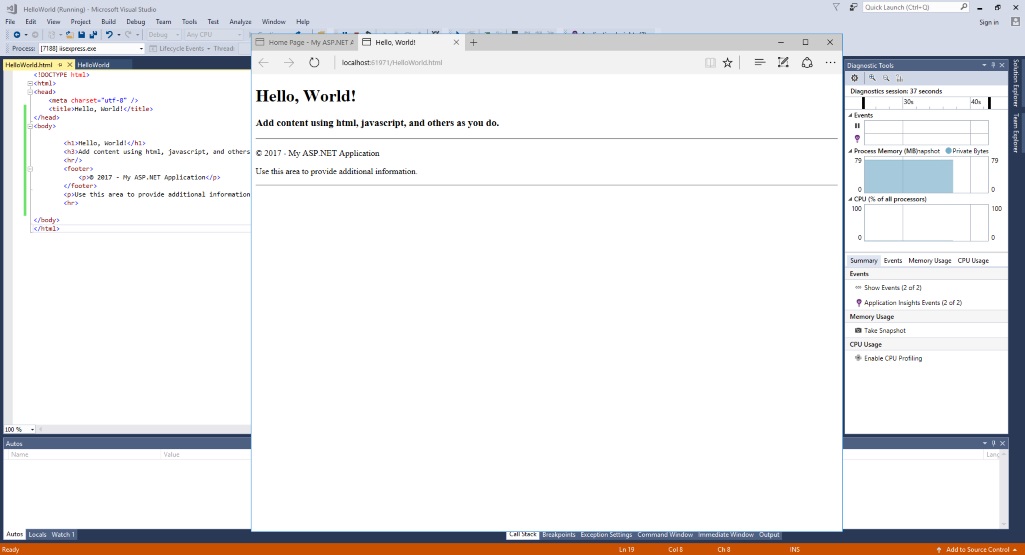Open the Diagnostic Tools settings gear

point(854,78)
